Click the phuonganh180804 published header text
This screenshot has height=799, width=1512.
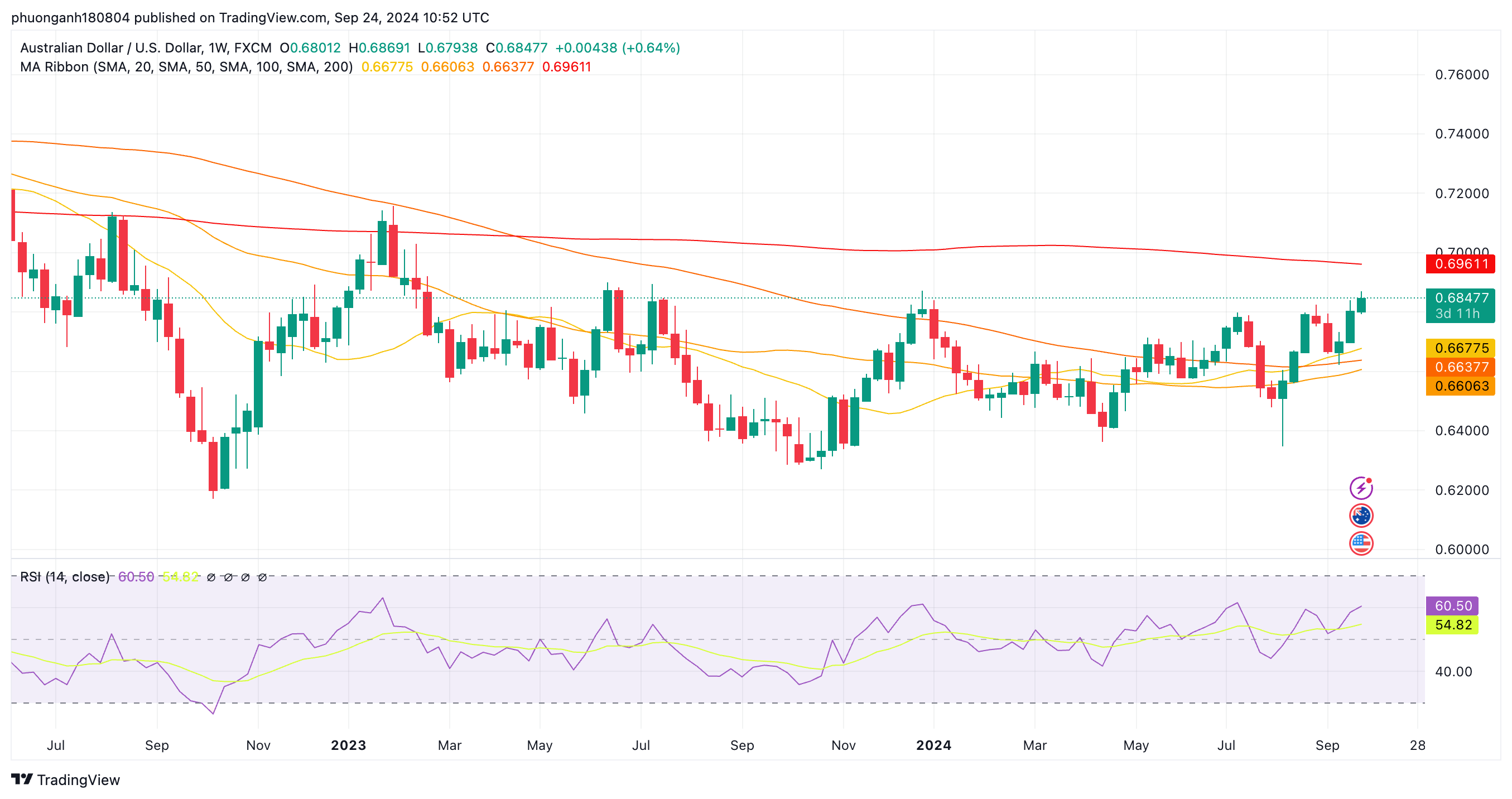(x=250, y=18)
